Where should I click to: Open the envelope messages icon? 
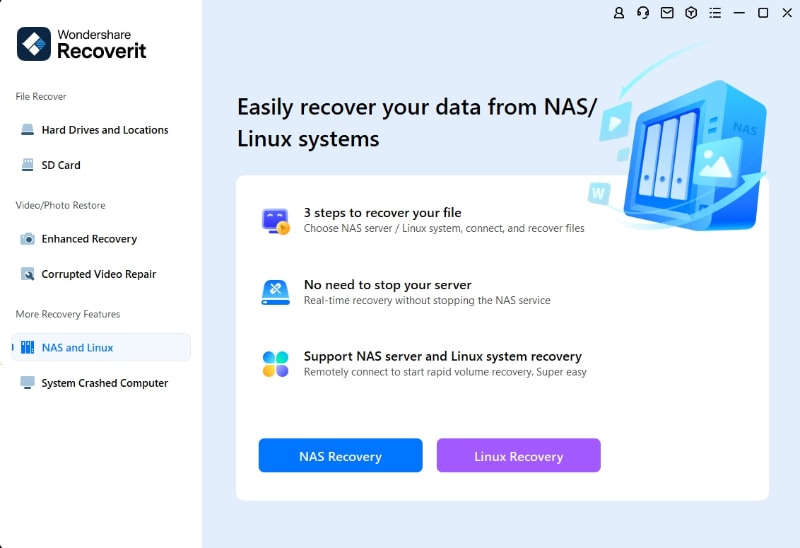667,13
